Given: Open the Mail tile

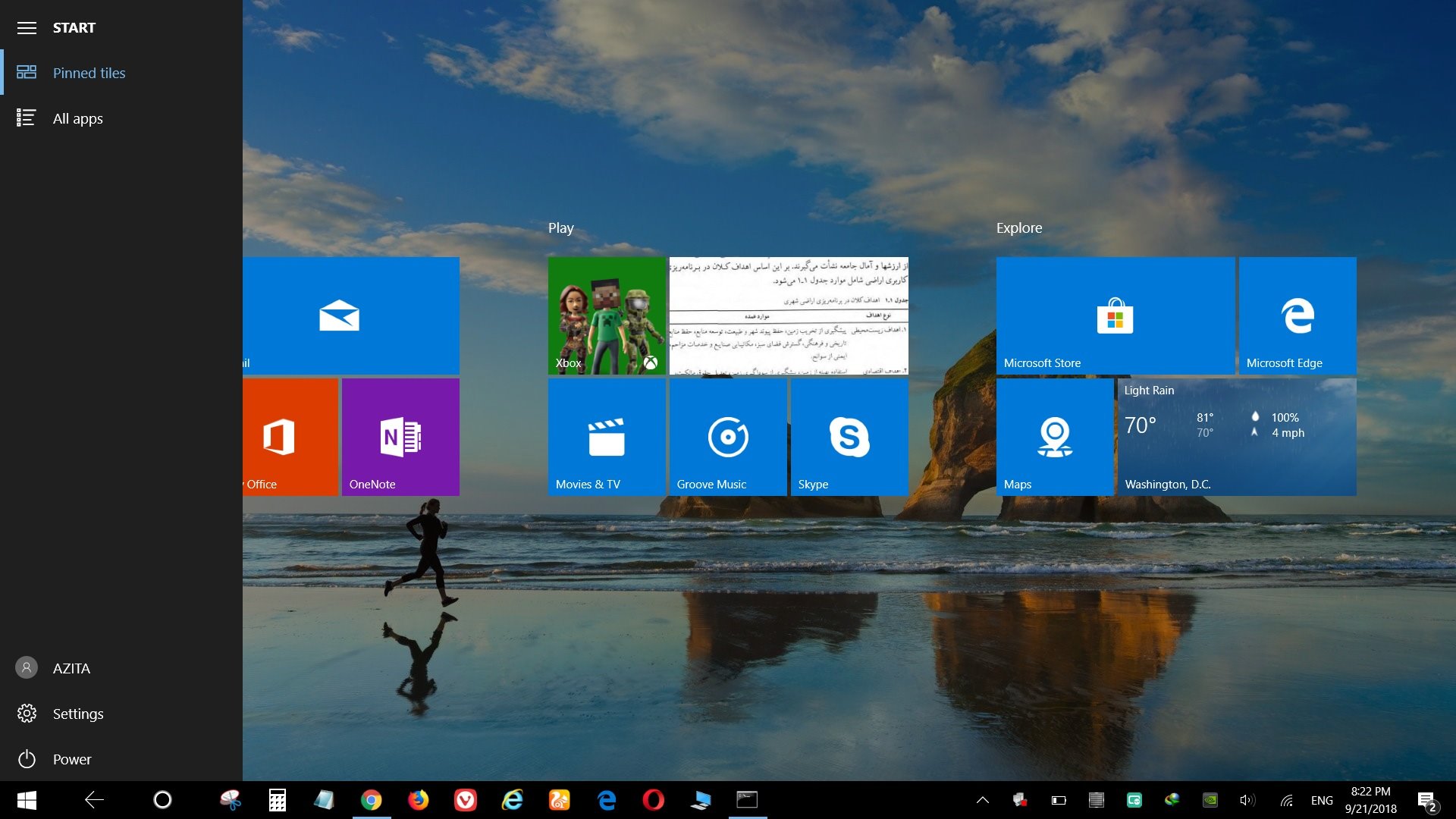Looking at the screenshot, I should tap(351, 315).
